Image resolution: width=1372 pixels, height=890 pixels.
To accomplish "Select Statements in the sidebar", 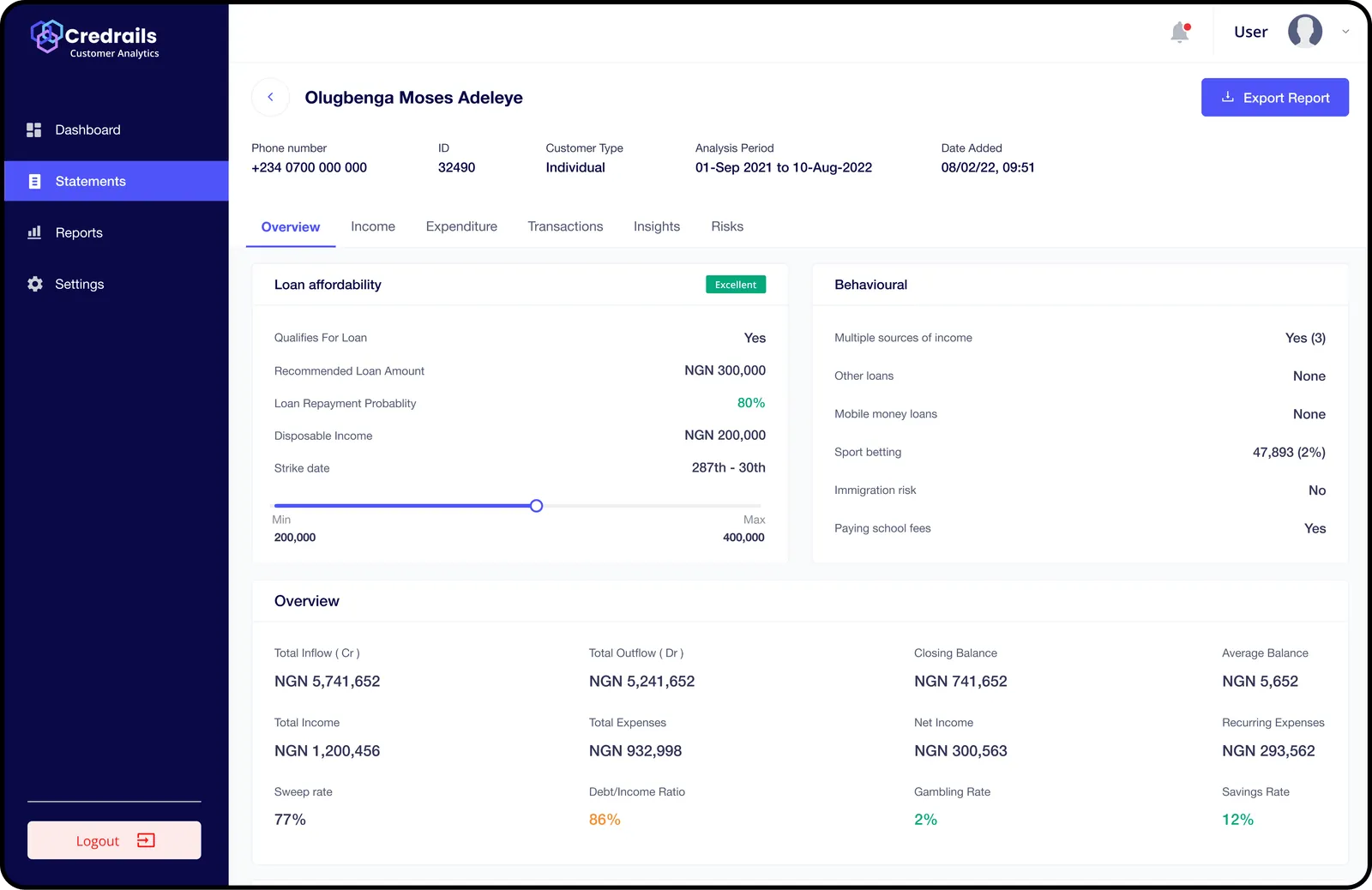I will pyautogui.click(x=117, y=181).
